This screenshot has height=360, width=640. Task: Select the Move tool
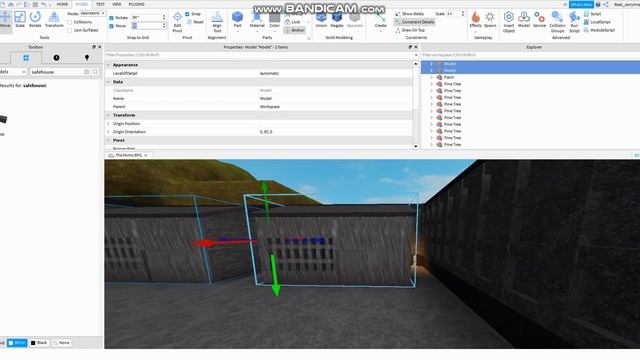pos(5,20)
